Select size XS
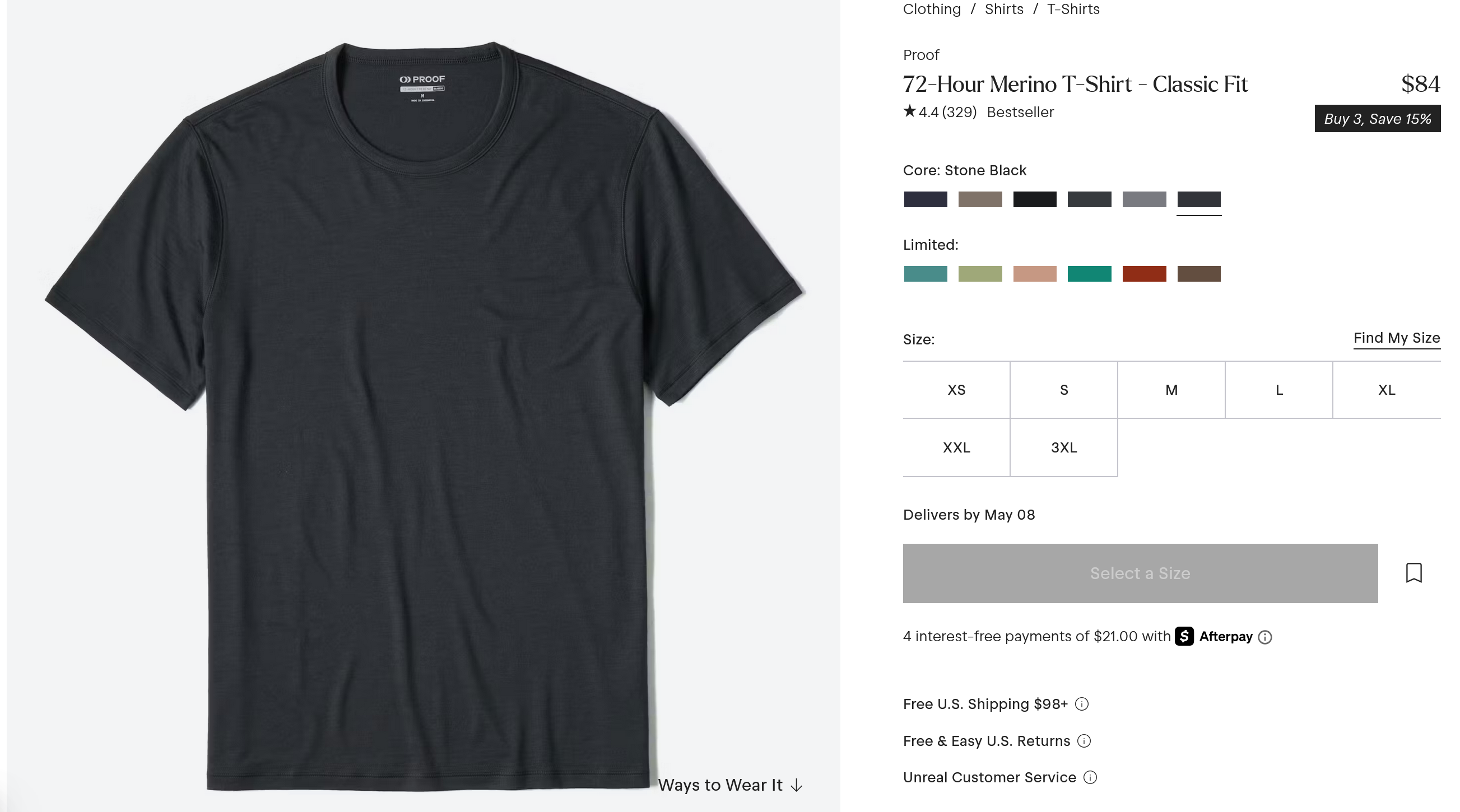This screenshot has width=1460, height=812. coord(956,390)
